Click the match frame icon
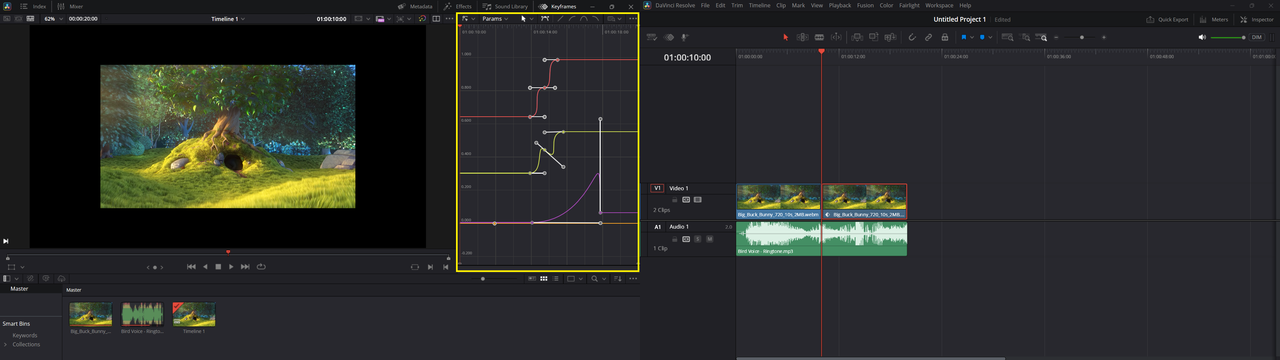 pyautogui.click(x=416, y=267)
